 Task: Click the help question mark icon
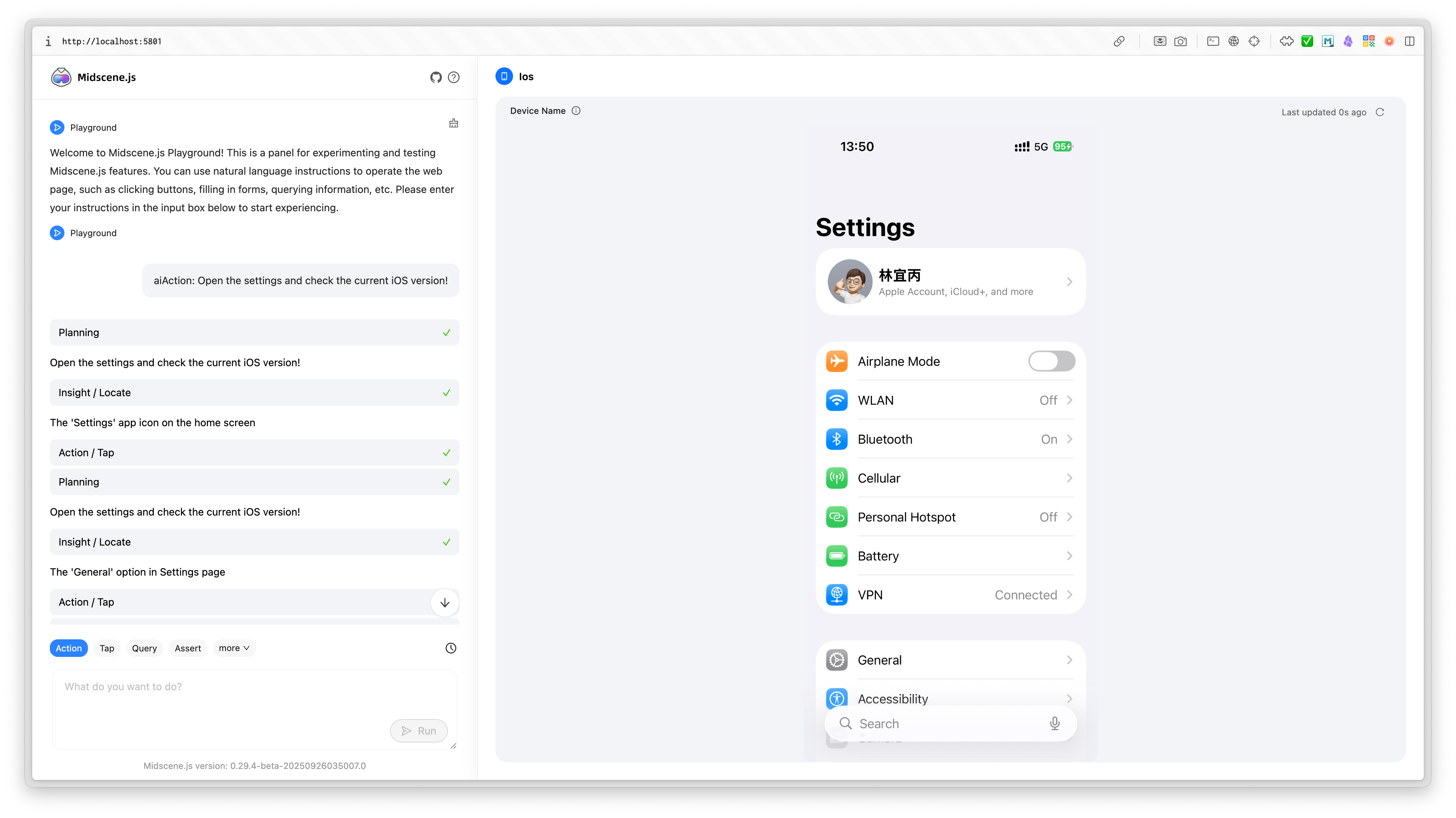[x=453, y=78]
